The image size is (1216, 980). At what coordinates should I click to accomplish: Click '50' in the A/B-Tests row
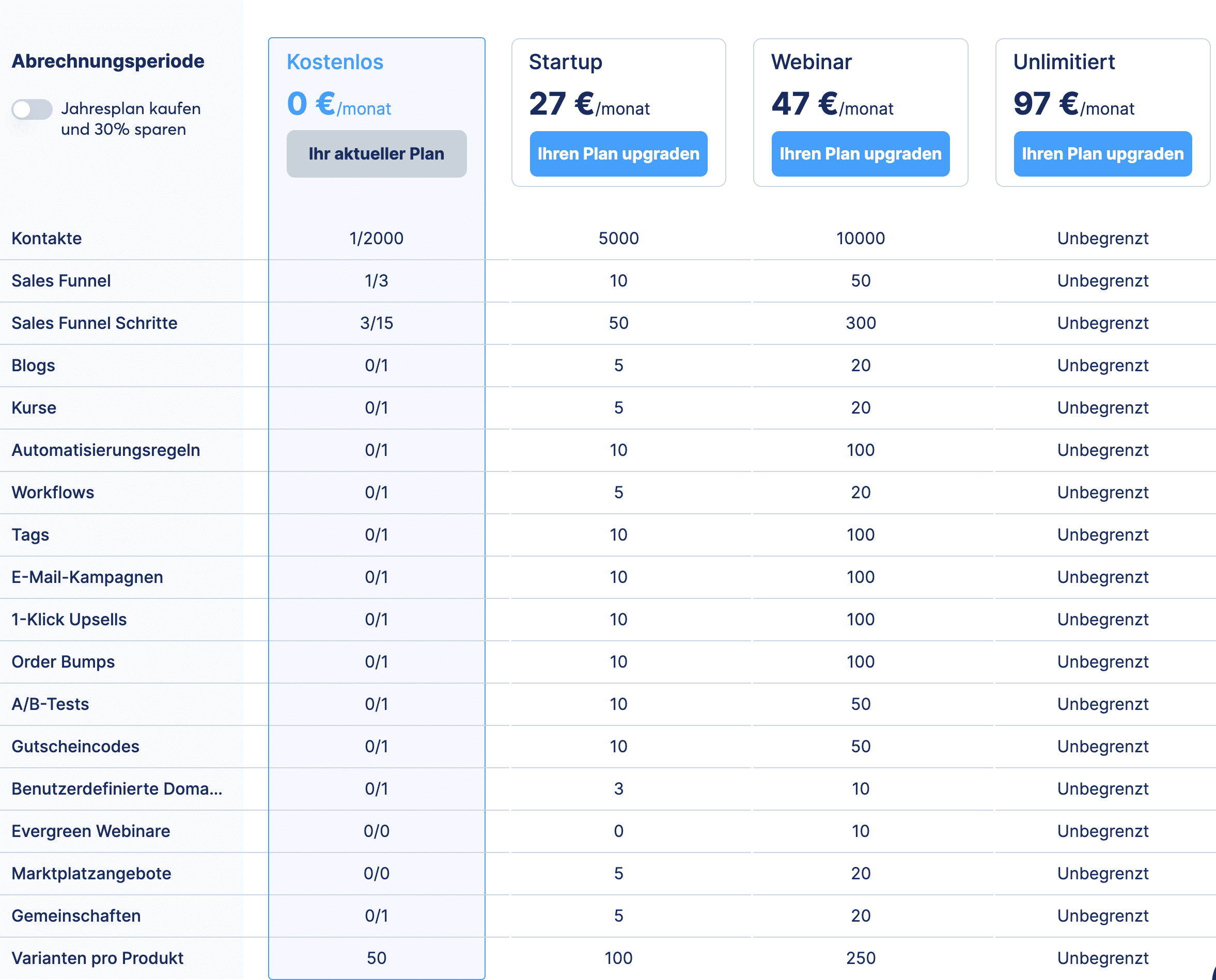click(860, 704)
